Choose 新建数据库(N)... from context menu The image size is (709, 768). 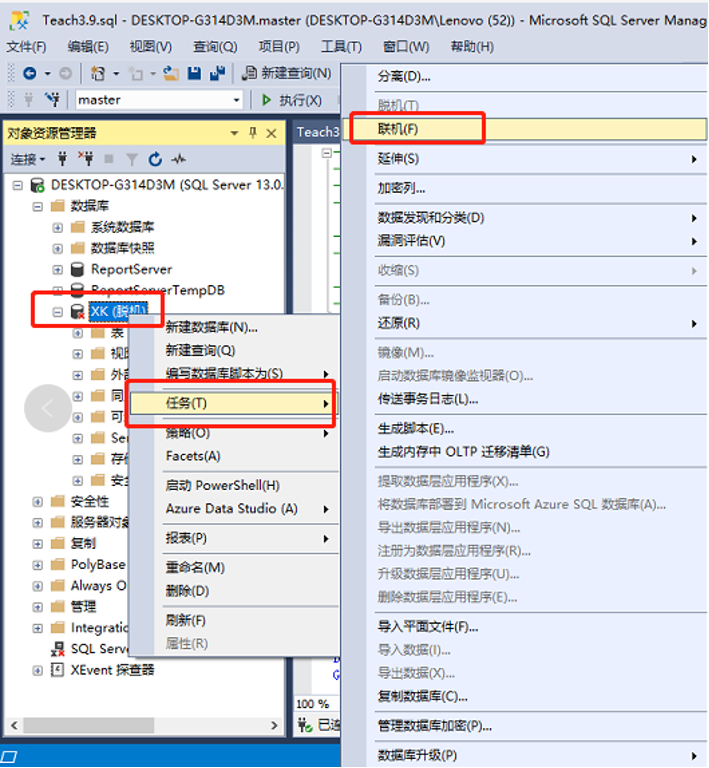click(212, 327)
